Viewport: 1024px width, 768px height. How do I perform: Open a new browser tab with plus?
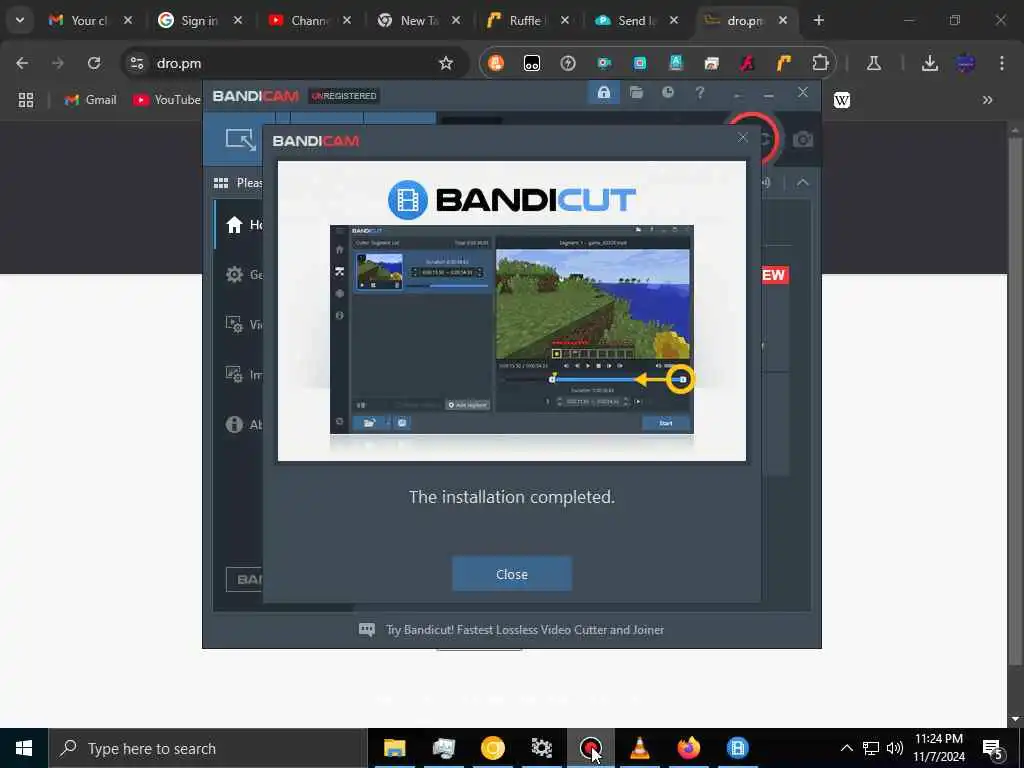click(x=819, y=20)
